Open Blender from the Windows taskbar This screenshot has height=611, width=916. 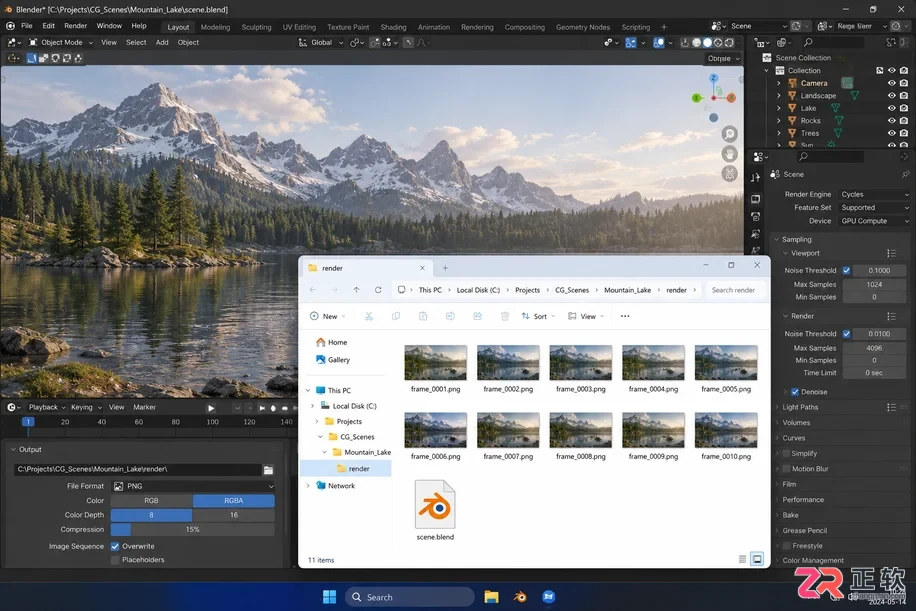tap(519, 596)
